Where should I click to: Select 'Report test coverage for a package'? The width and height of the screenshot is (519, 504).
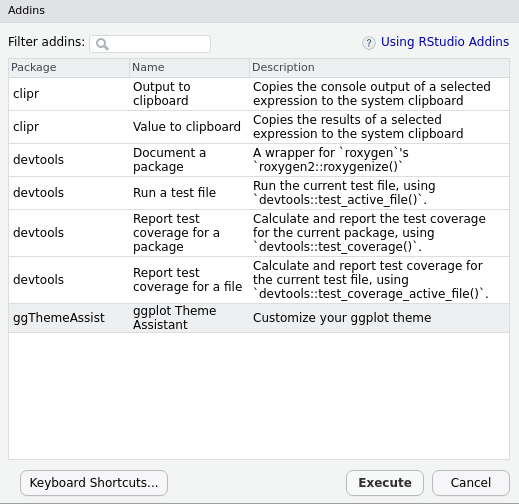[x=176, y=233]
